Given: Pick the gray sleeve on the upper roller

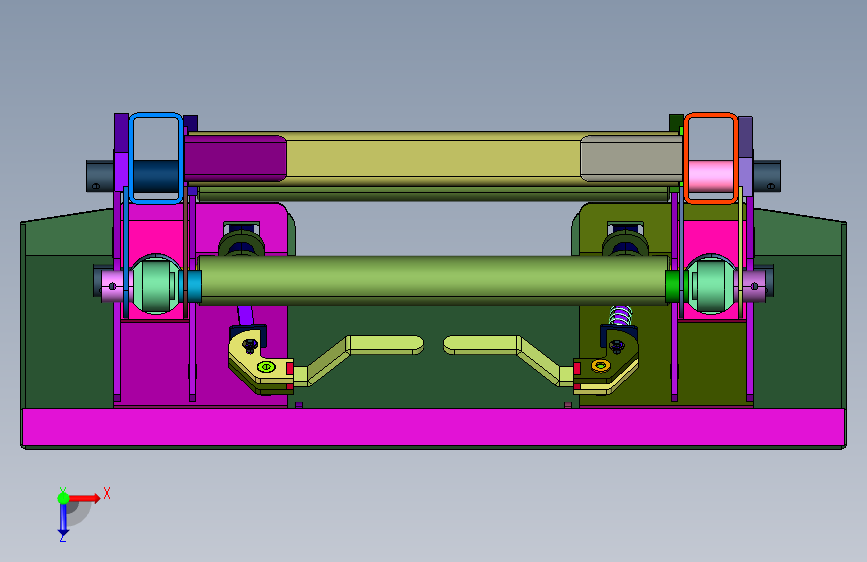Looking at the screenshot, I should click(631, 159).
